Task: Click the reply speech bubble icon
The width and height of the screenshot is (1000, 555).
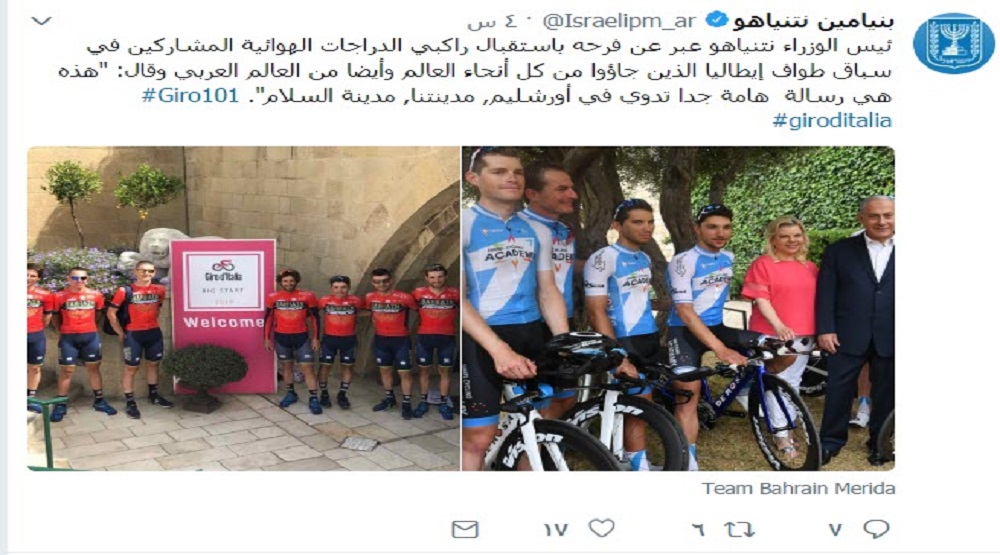Action: coord(876,529)
